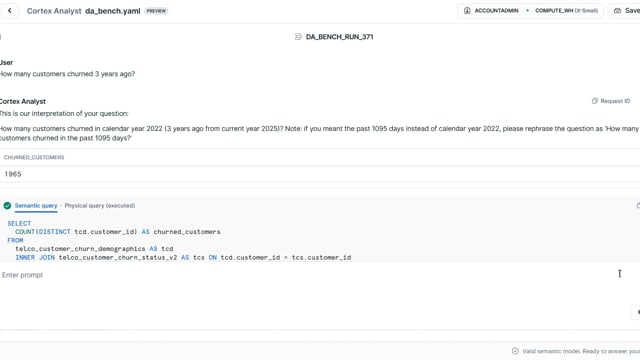Switch to the Physical query (executed) tab
The image size is (640, 360).
click(100, 206)
